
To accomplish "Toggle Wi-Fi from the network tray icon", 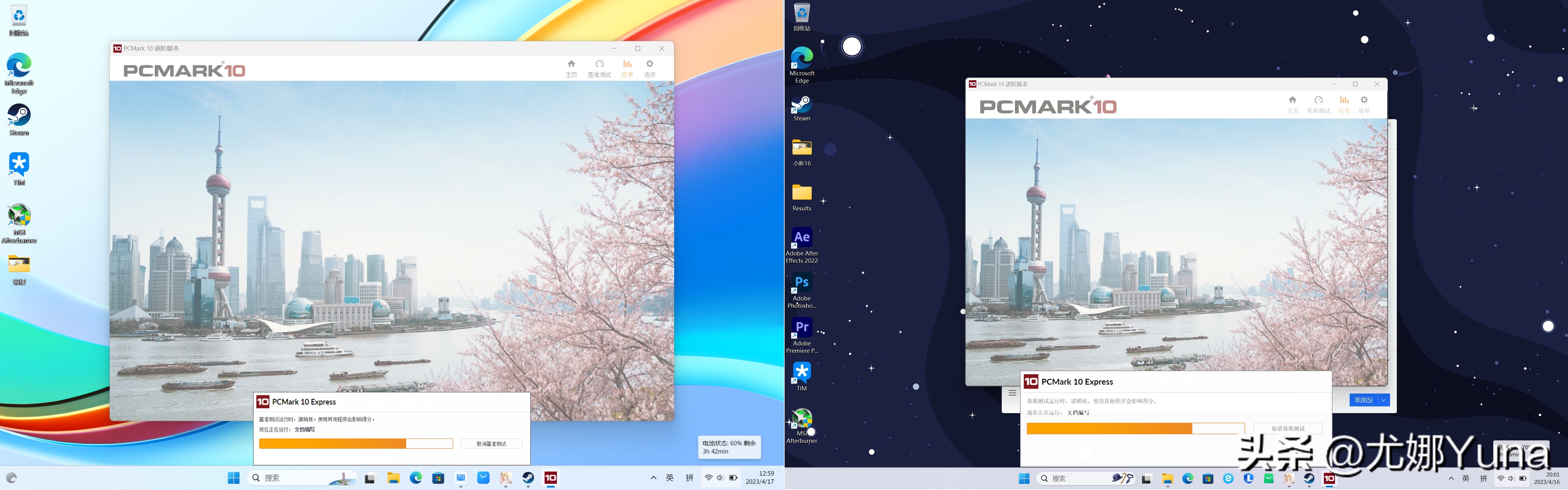I will 709,478.
